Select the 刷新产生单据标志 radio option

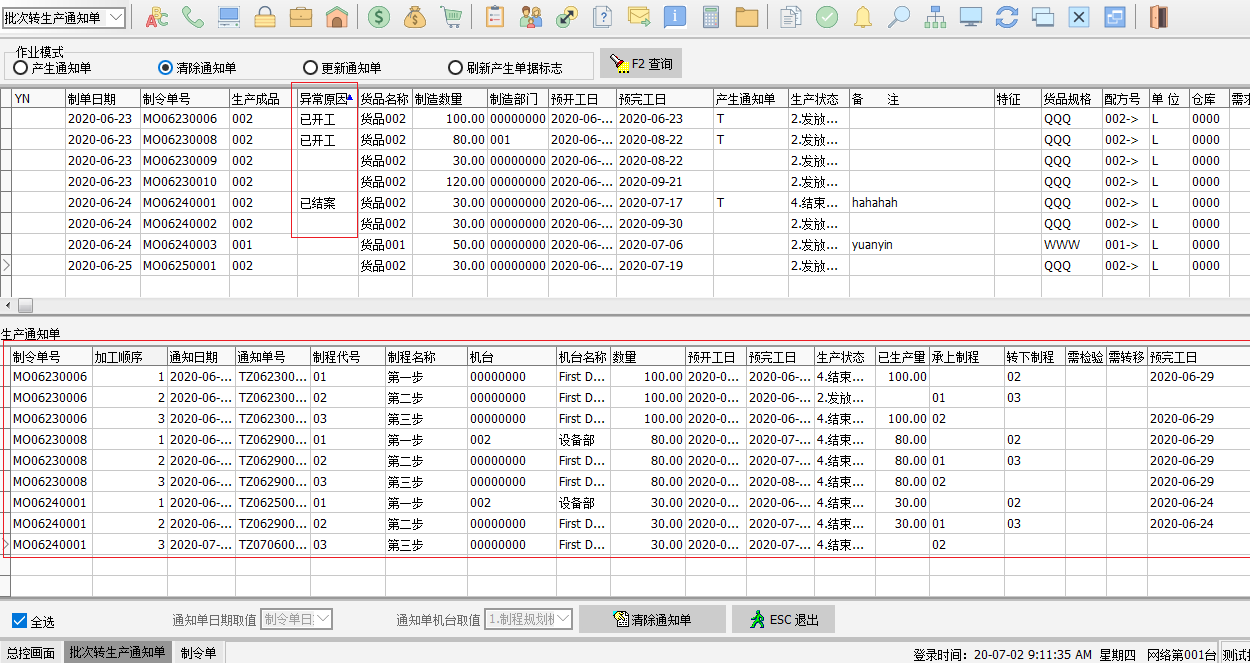pos(456,68)
